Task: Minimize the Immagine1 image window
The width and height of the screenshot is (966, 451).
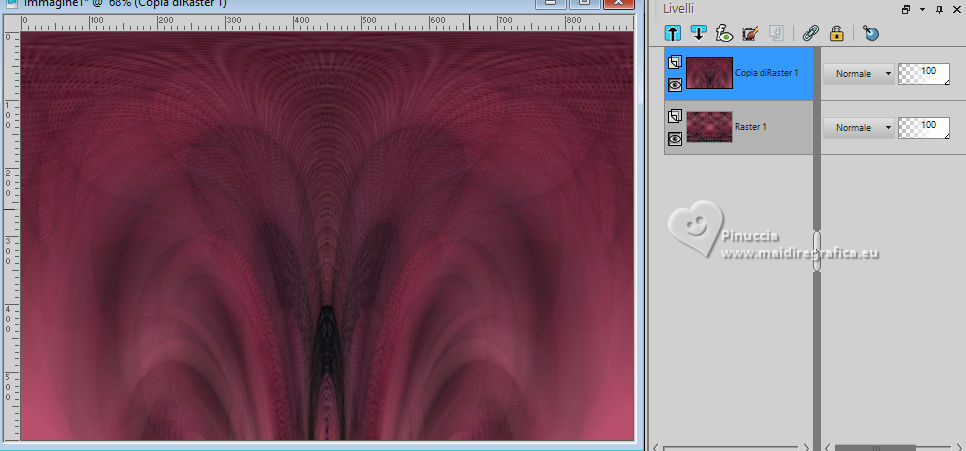Action: tap(551, 3)
